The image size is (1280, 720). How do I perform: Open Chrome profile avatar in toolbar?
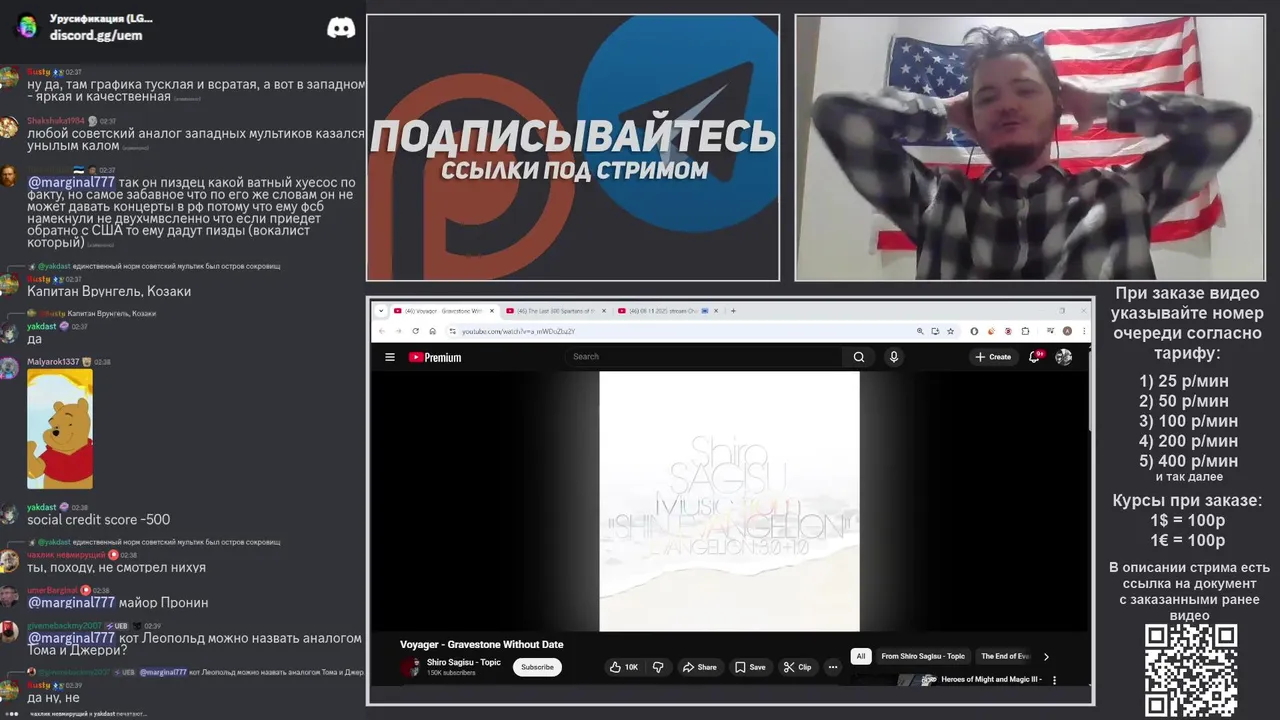tap(1067, 331)
